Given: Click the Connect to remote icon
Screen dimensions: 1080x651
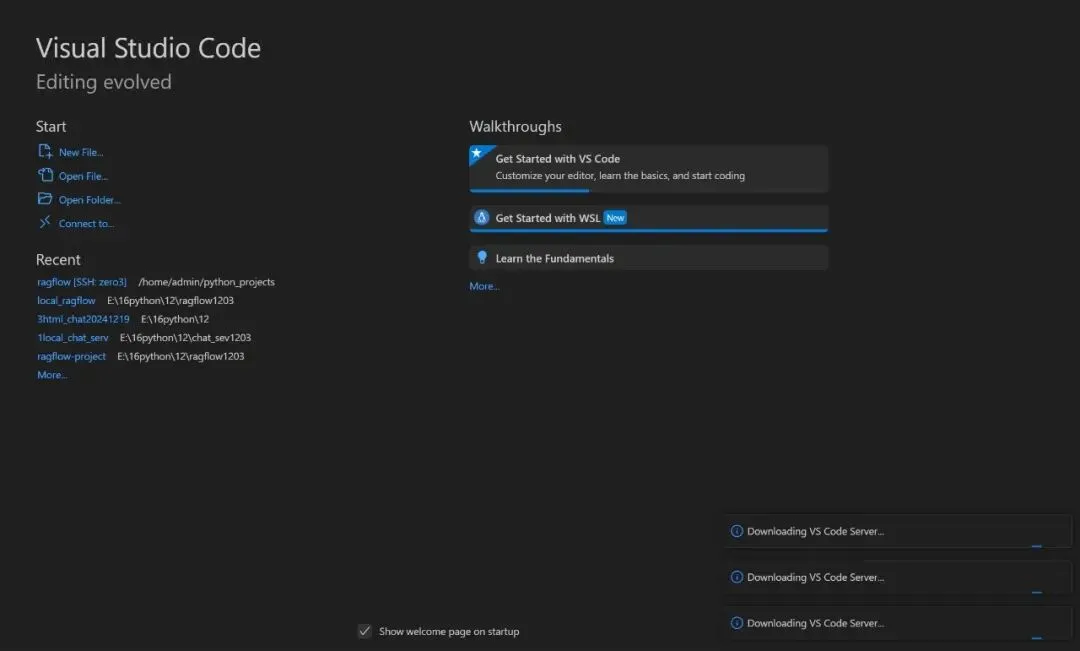Looking at the screenshot, I should [45, 222].
